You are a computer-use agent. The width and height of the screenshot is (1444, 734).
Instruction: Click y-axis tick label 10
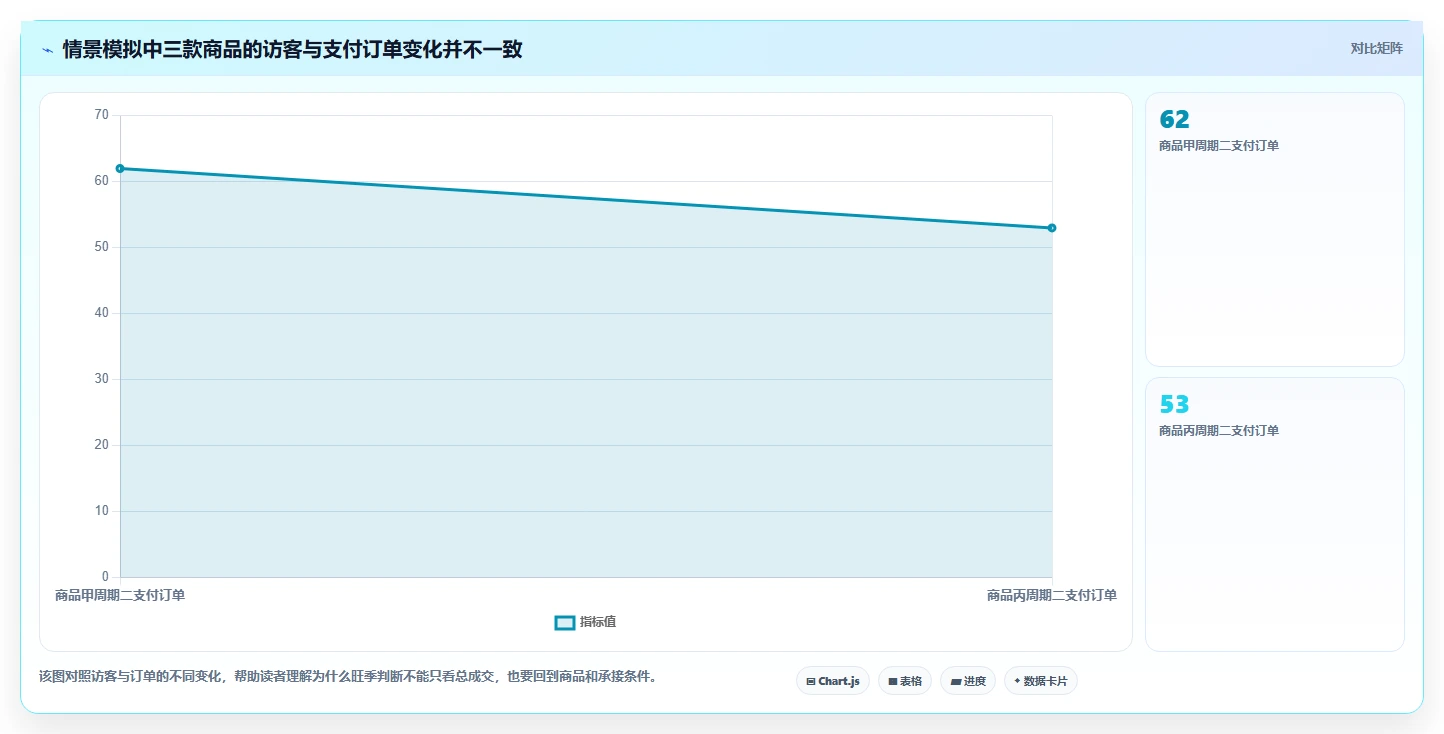(101, 511)
